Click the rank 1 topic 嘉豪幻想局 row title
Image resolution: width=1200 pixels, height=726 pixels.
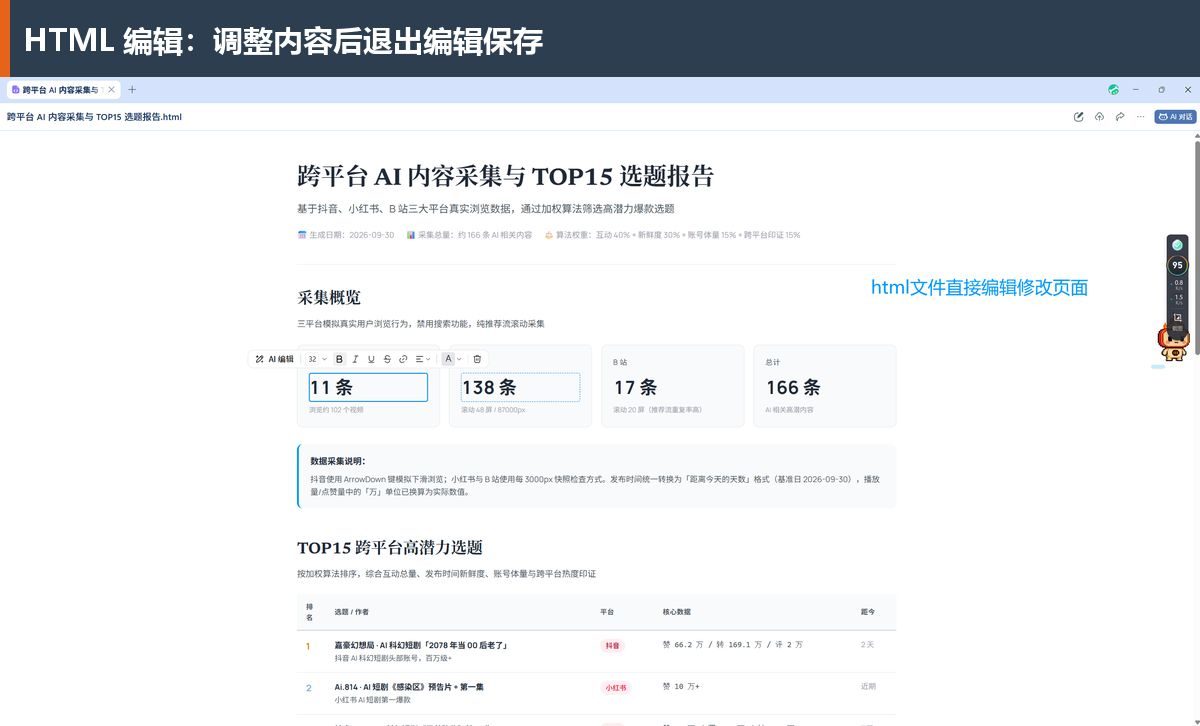[422, 645]
